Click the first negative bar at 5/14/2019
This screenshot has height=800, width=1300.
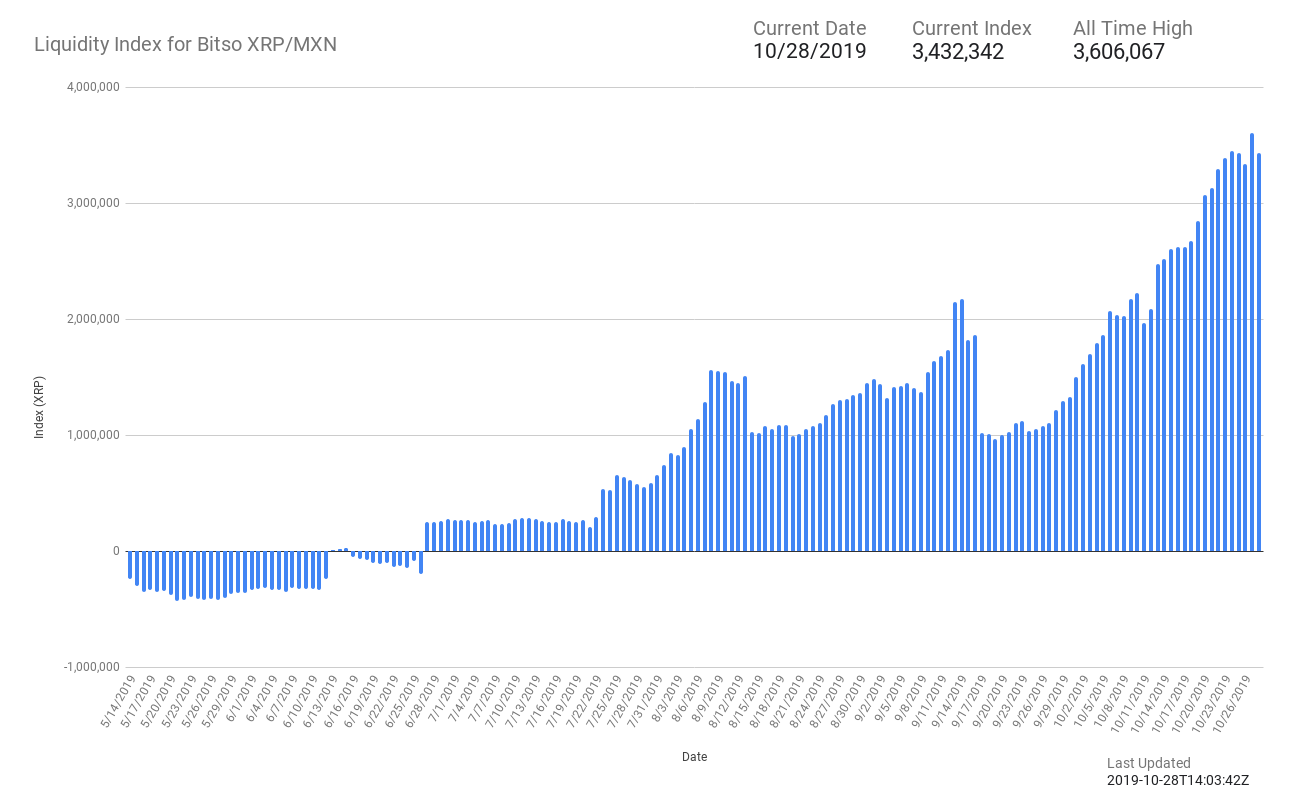pyautogui.click(x=130, y=564)
